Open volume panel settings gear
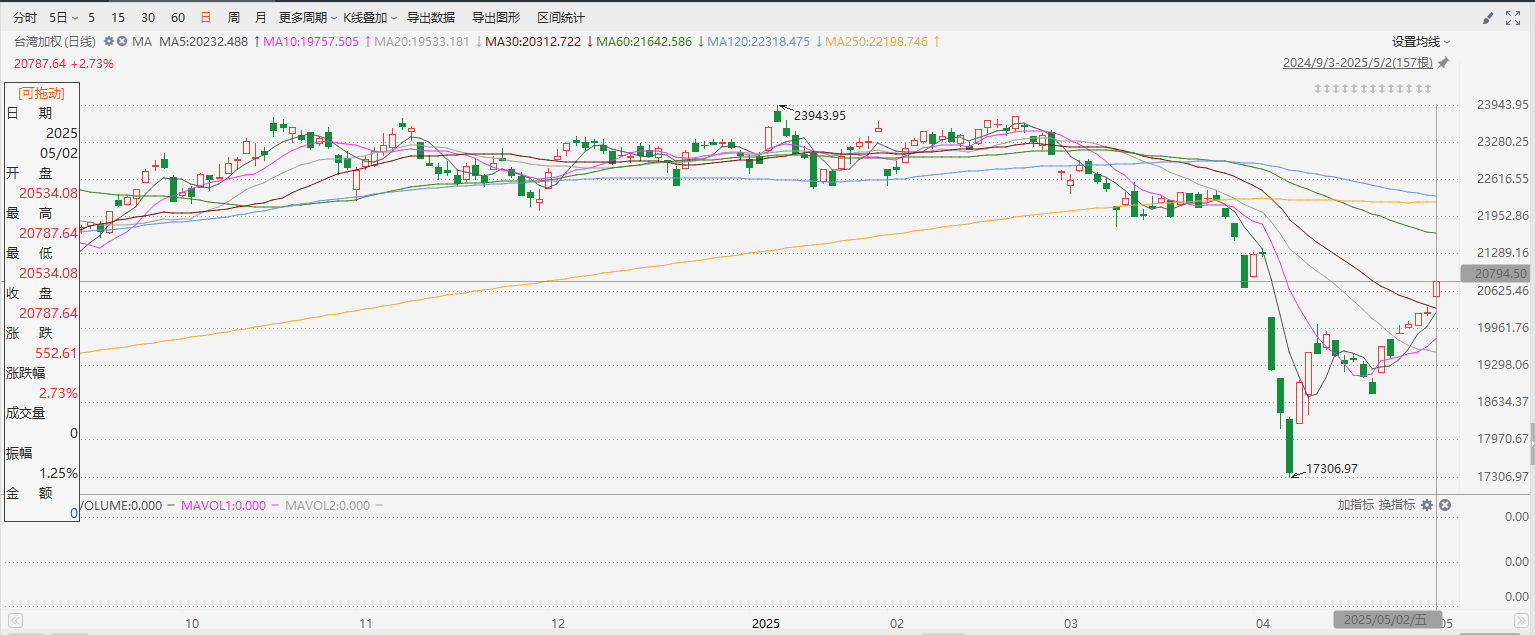The width and height of the screenshot is (1535, 635). tap(1427, 505)
